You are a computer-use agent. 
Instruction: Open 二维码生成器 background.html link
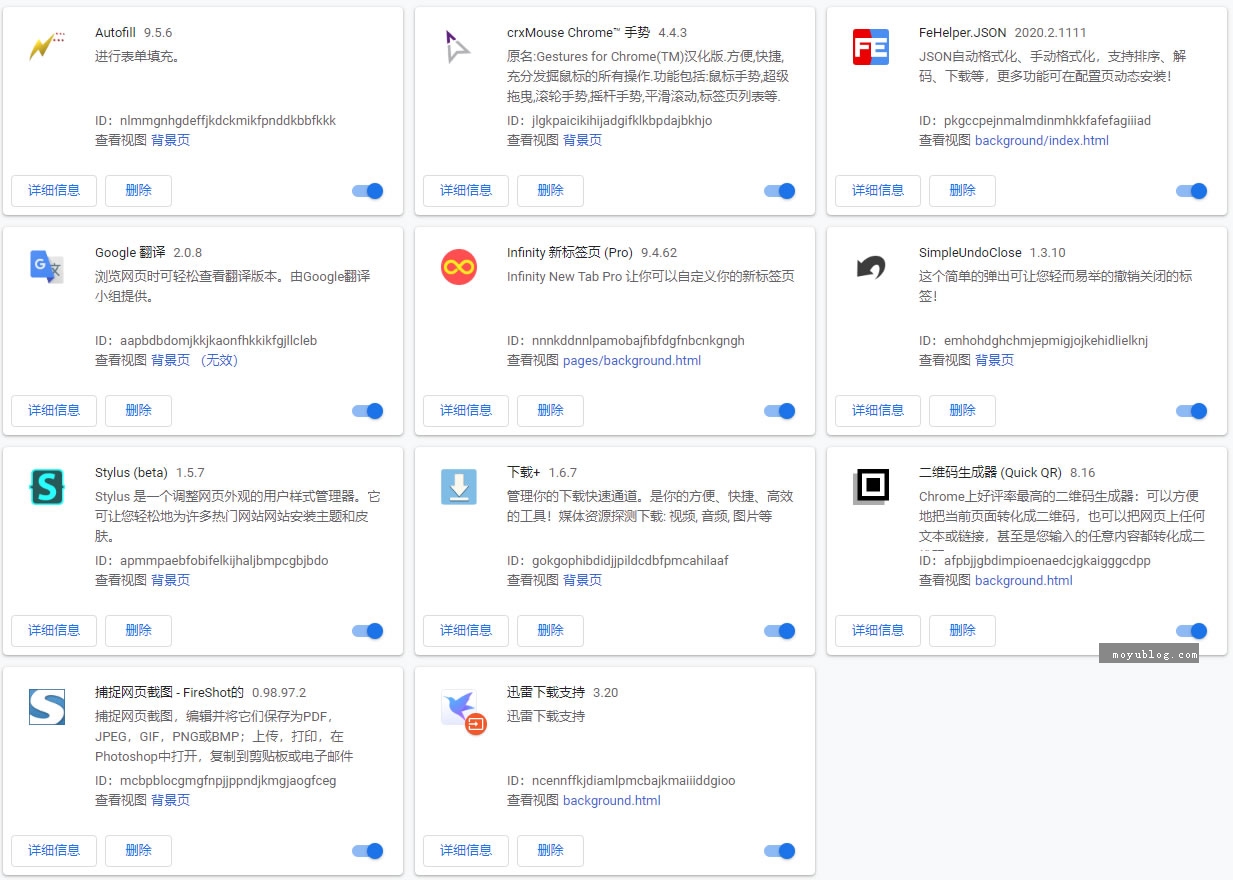pos(1024,580)
